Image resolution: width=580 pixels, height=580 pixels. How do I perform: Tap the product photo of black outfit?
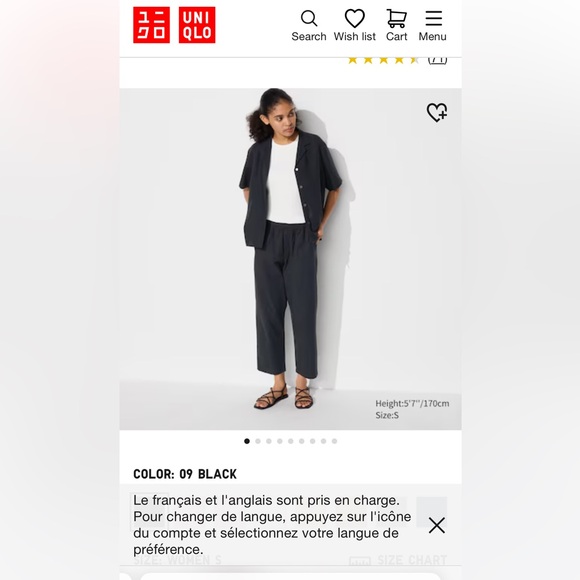tap(290, 259)
